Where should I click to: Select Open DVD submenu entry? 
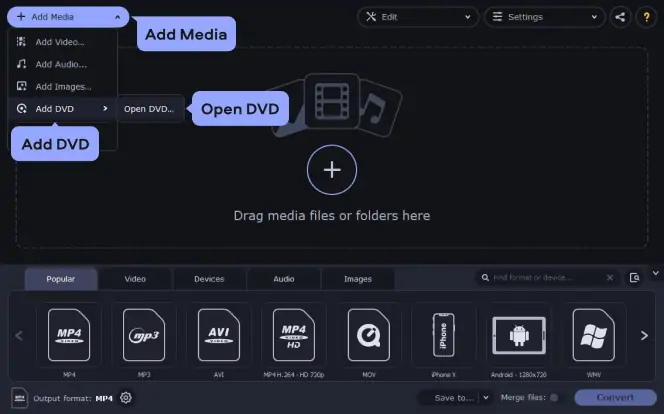148,109
